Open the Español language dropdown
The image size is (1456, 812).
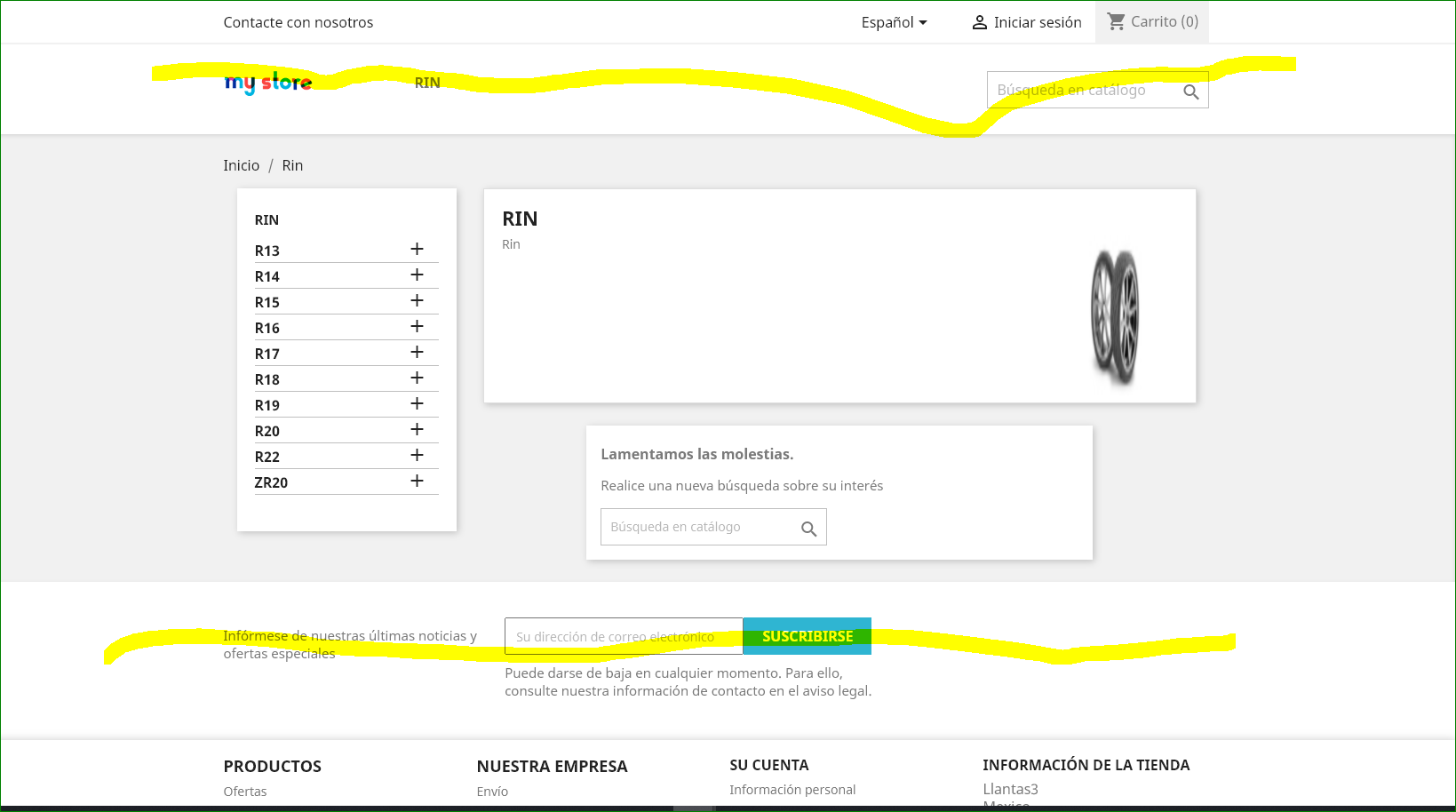click(x=894, y=22)
